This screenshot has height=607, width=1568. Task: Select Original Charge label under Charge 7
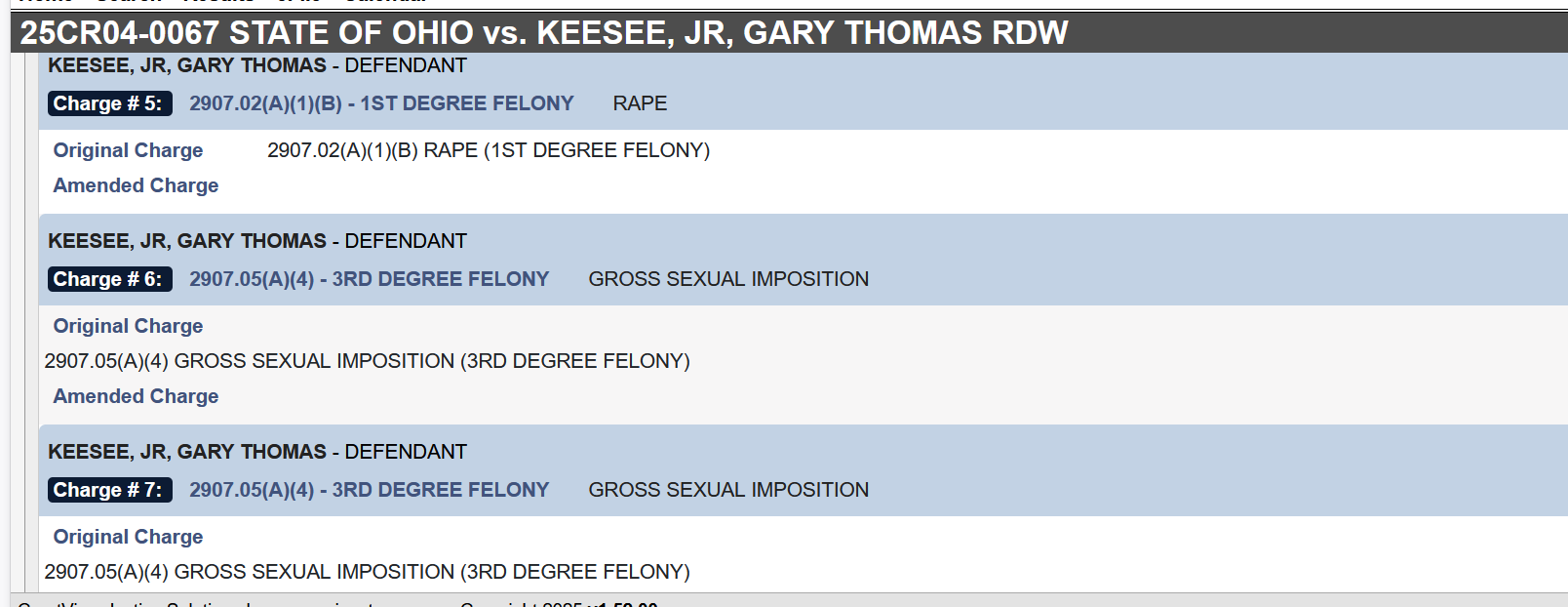tap(128, 537)
